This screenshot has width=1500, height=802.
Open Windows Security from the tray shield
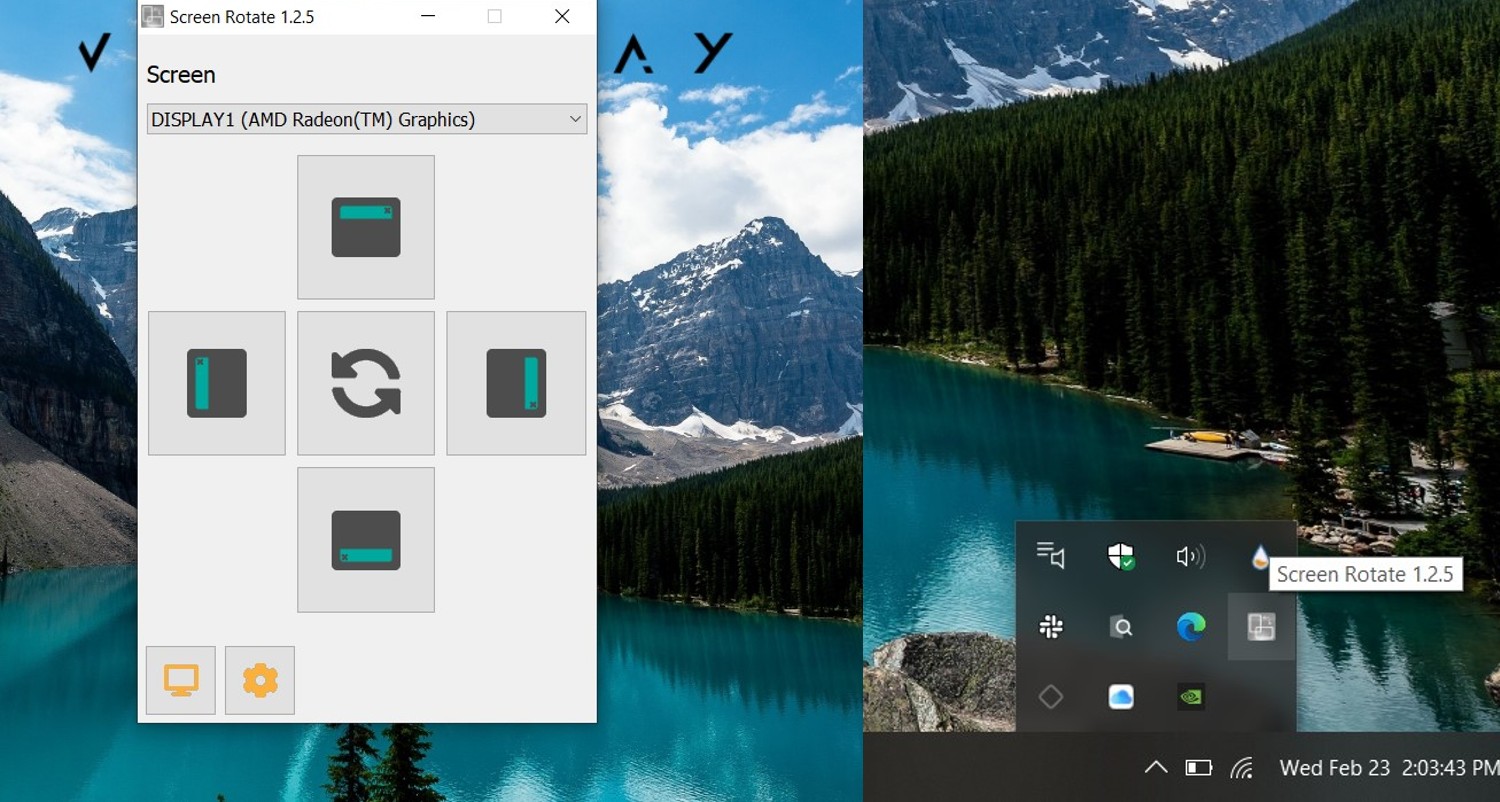tap(1120, 557)
